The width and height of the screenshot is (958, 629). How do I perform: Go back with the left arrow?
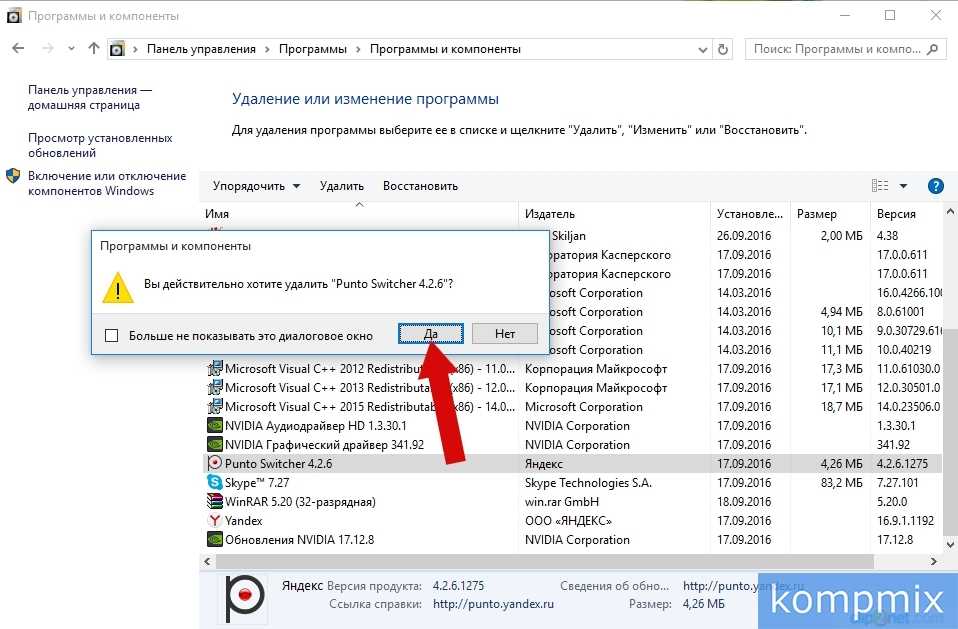pyautogui.click(x=18, y=48)
